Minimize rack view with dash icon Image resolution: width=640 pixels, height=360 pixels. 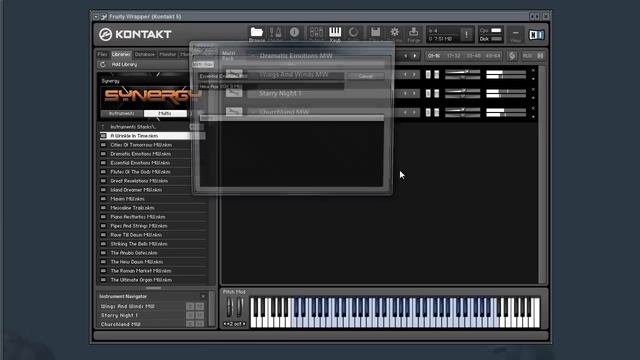pos(516,33)
